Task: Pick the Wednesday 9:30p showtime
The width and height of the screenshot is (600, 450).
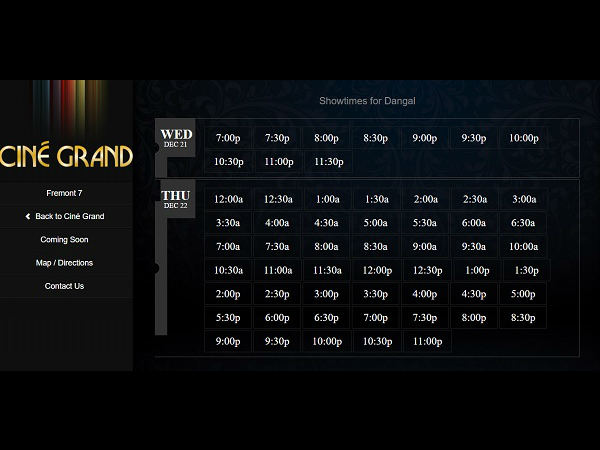Action: pos(474,138)
